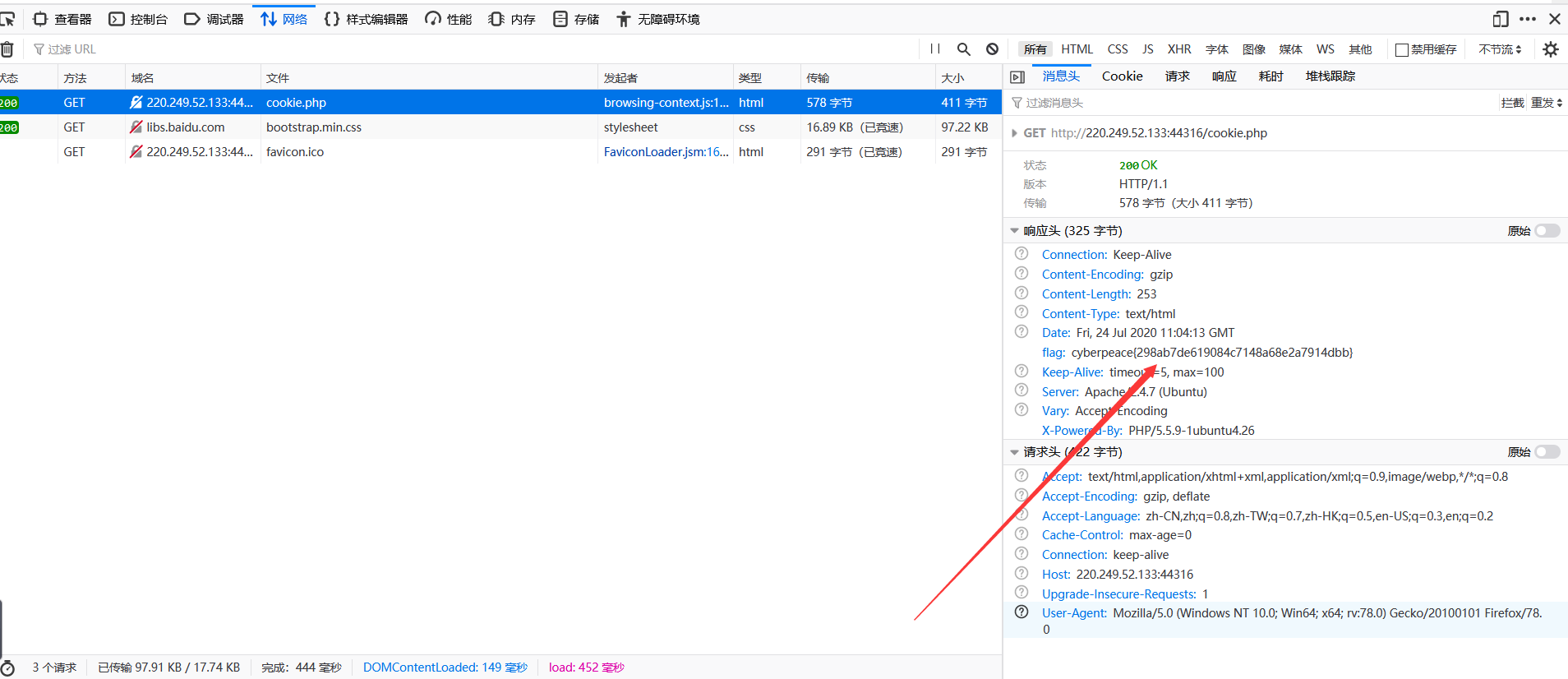Focus the 过滤 URL filter field

coord(473,49)
